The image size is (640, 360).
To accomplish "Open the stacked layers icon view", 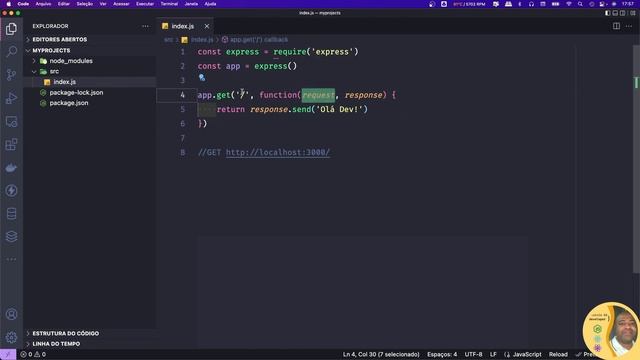I will [x=11, y=236].
